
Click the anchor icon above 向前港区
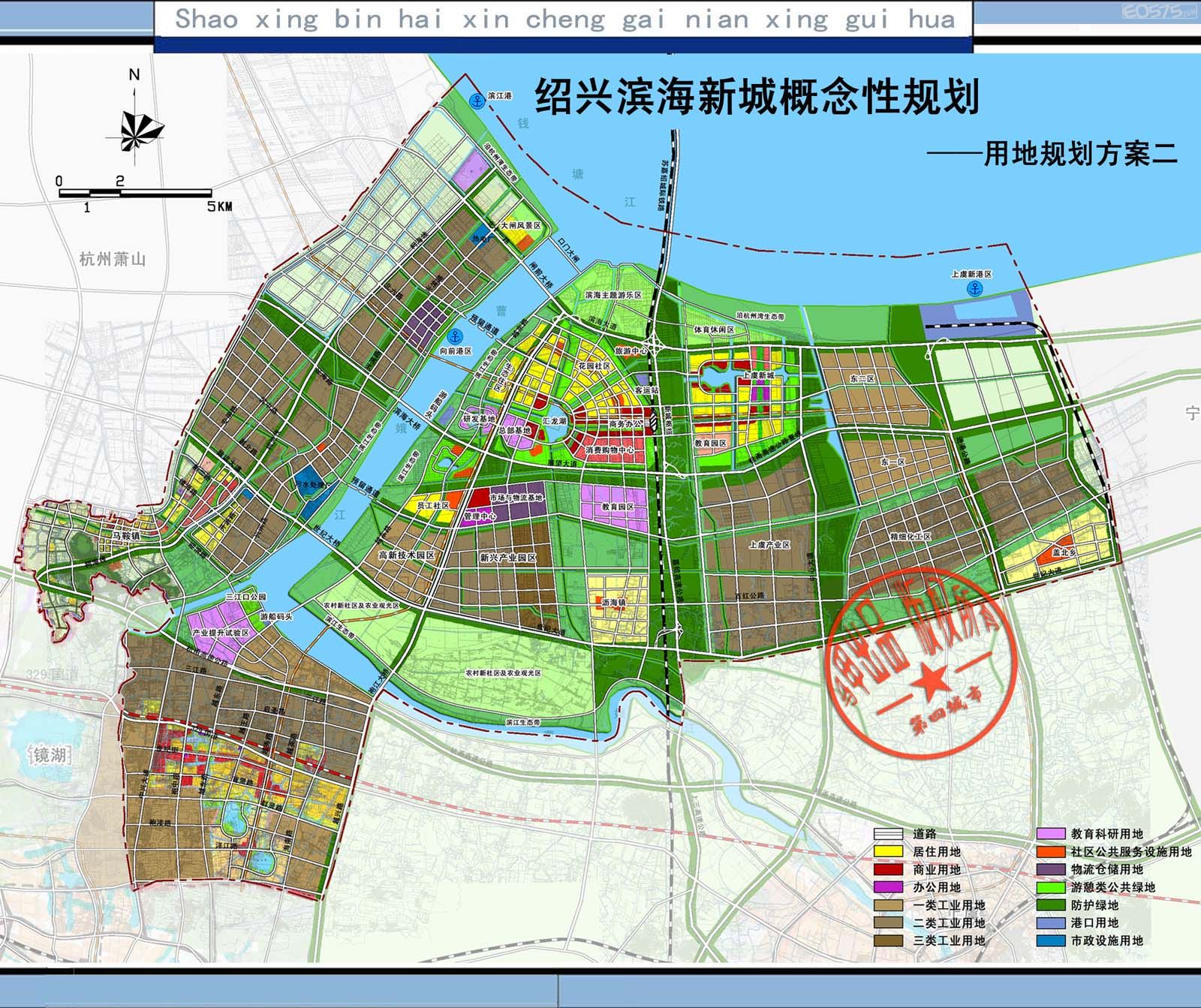coord(454,339)
